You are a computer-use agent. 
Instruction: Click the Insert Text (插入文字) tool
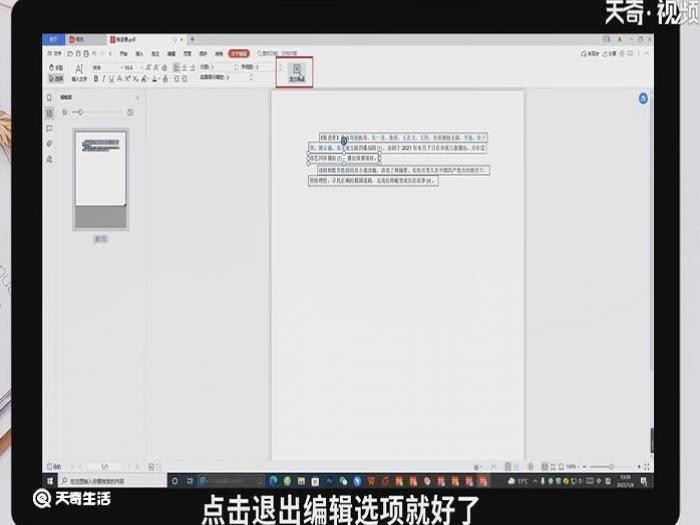tap(79, 71)
